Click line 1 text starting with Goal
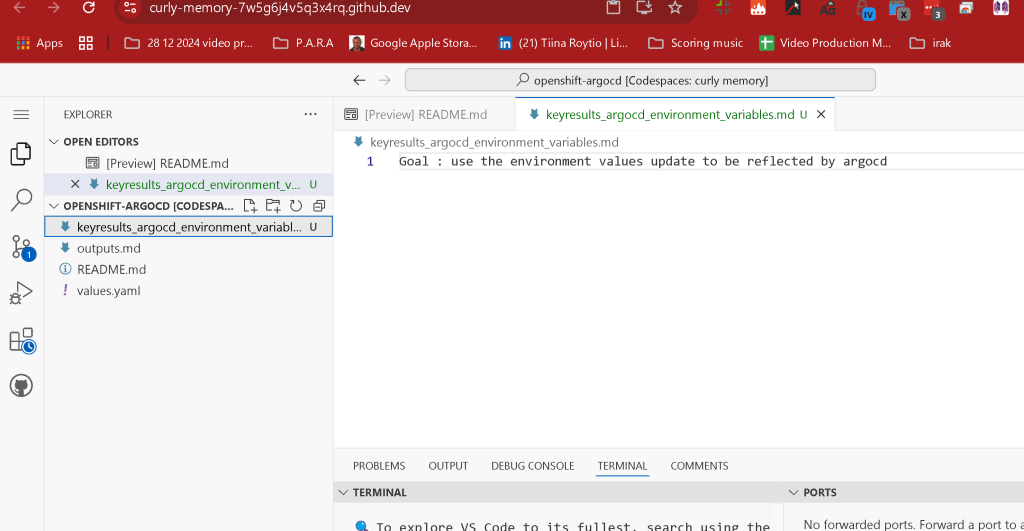Viewport: 1024px width, 531px height. [x=643, y=161]
